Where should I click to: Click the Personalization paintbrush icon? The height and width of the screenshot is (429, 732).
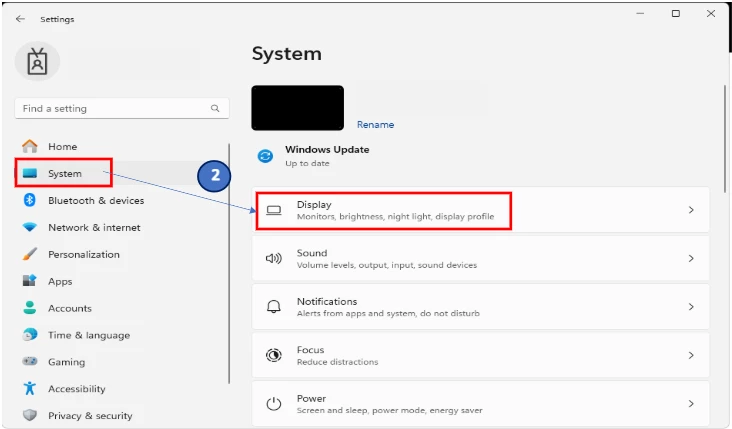tap(30, 254)
